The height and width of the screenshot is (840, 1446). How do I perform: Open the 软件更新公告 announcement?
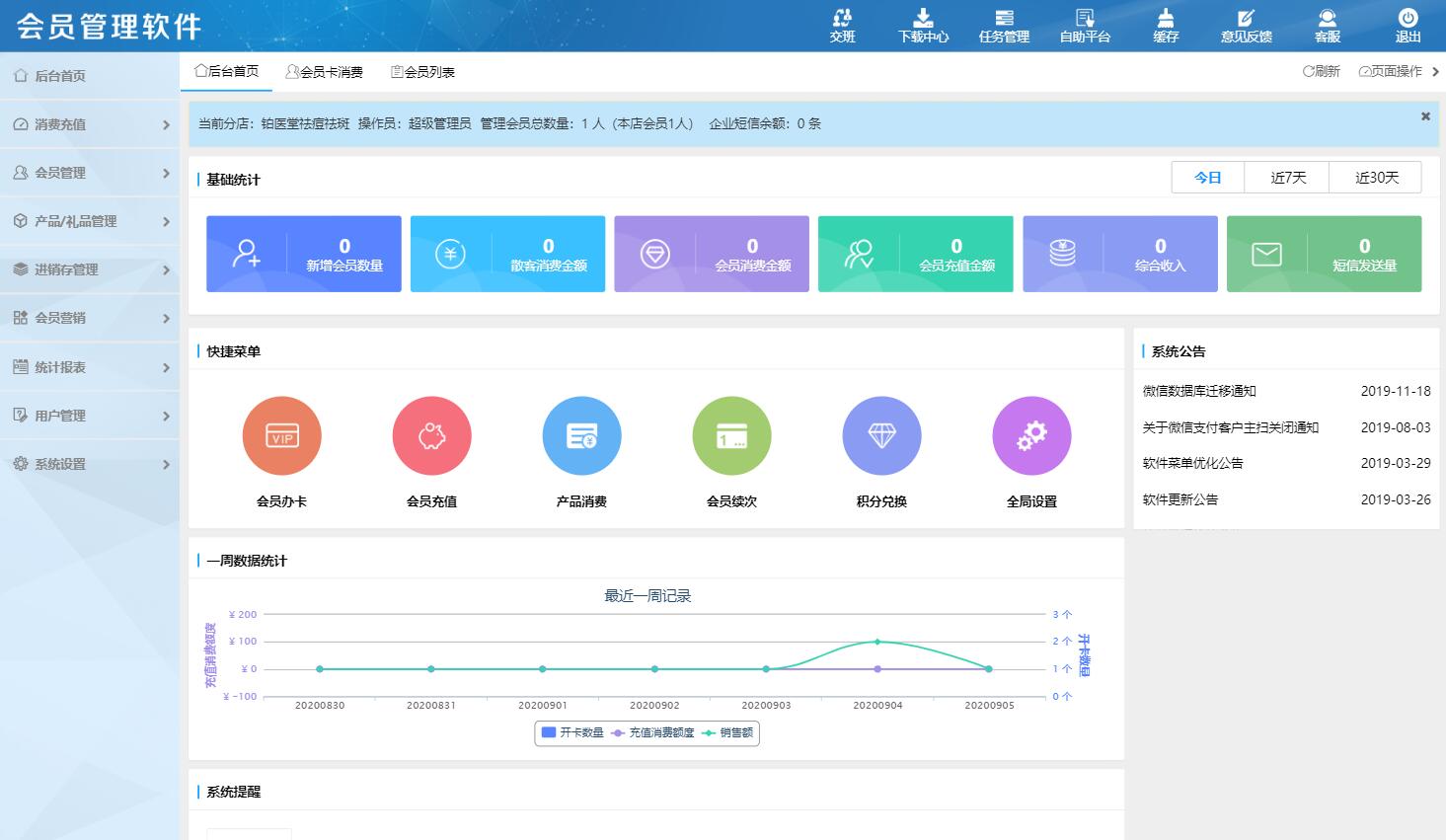pos(1180,499)
